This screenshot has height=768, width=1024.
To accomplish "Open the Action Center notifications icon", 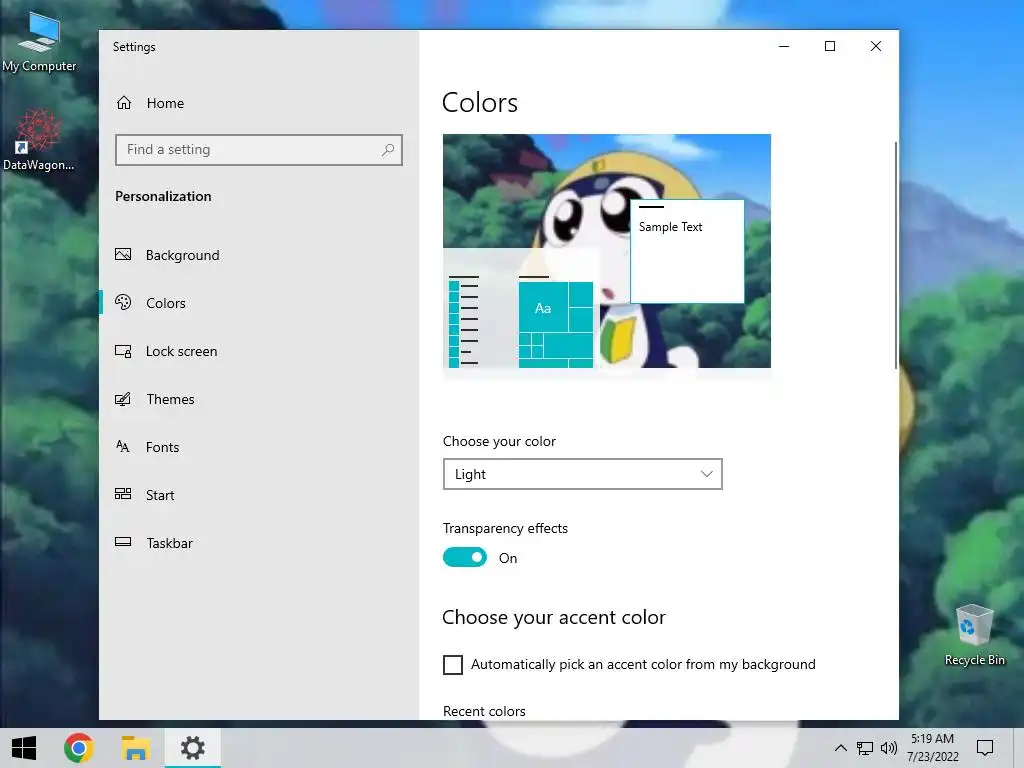I will tap(985, 748).
